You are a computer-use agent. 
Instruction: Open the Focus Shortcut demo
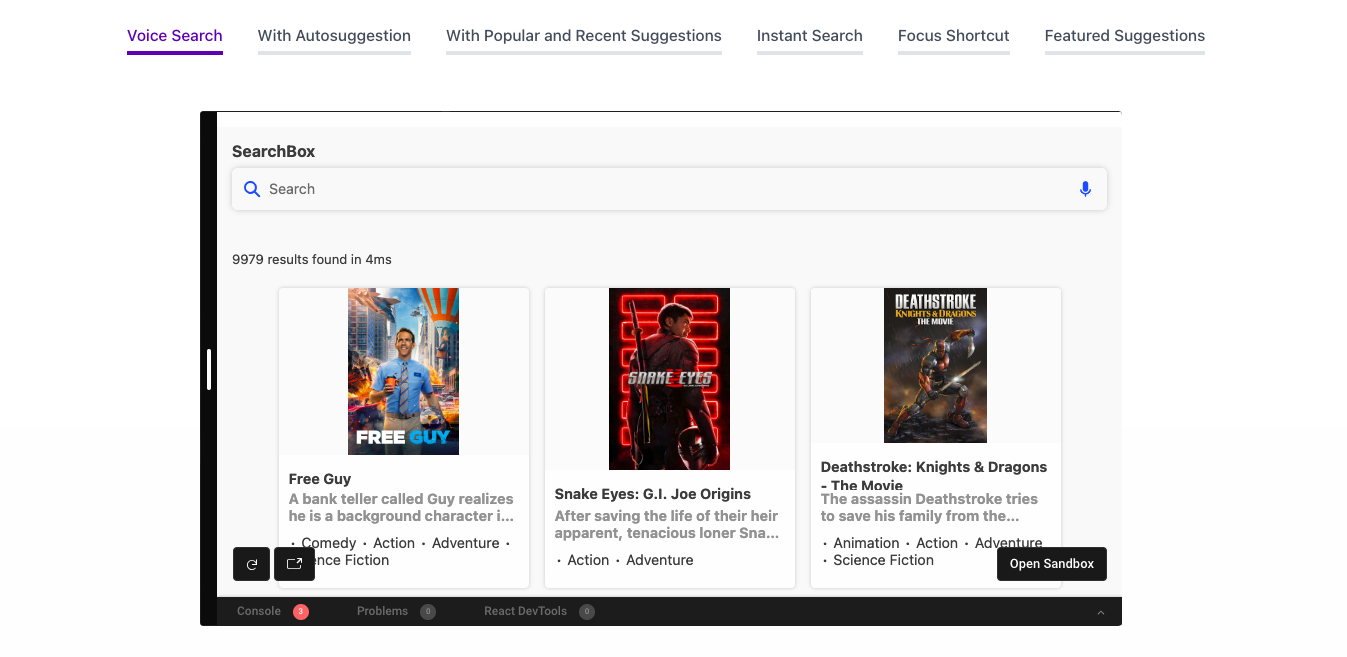click(953, 35)
